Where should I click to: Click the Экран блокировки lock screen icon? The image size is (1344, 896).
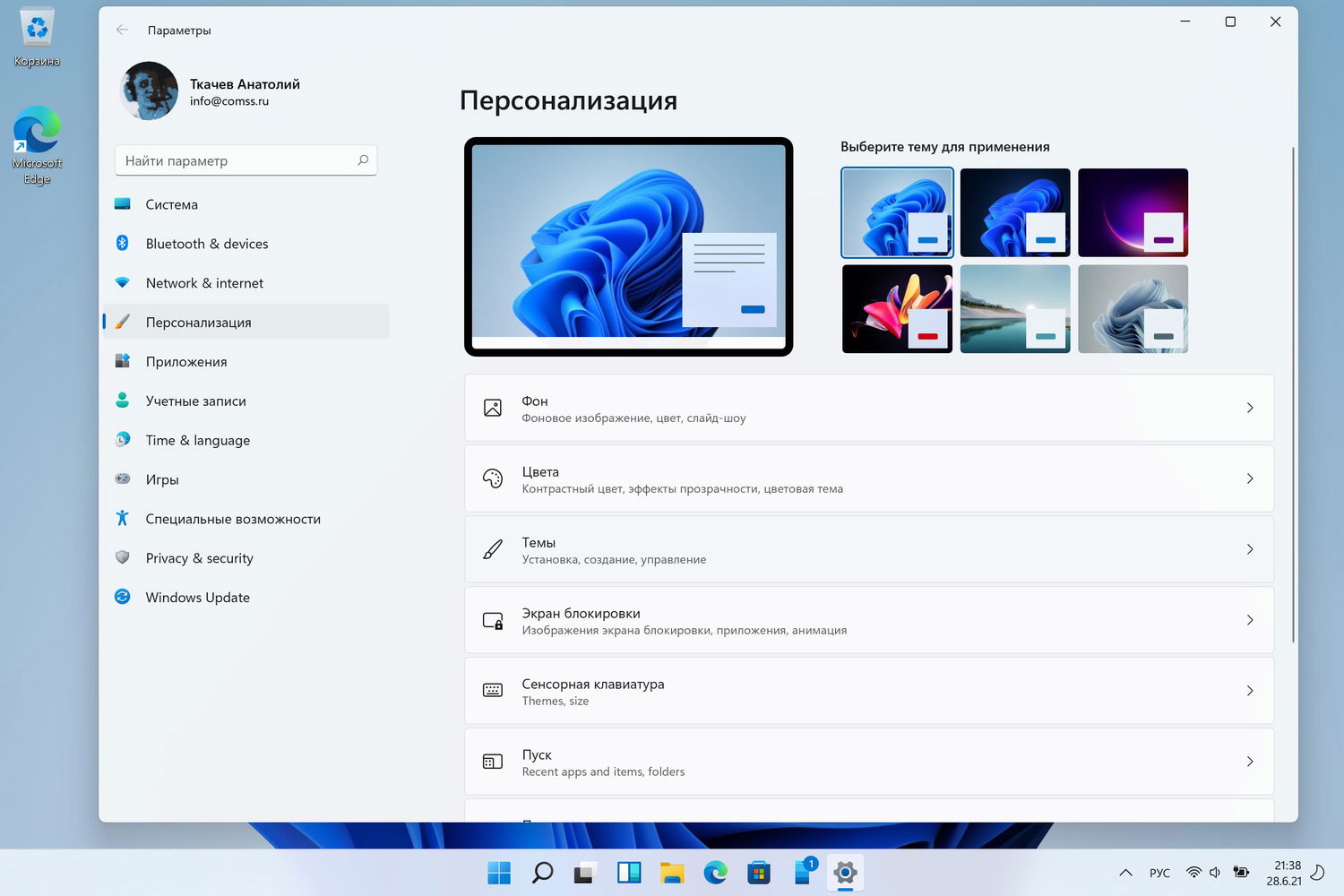(x=493, y=620)
